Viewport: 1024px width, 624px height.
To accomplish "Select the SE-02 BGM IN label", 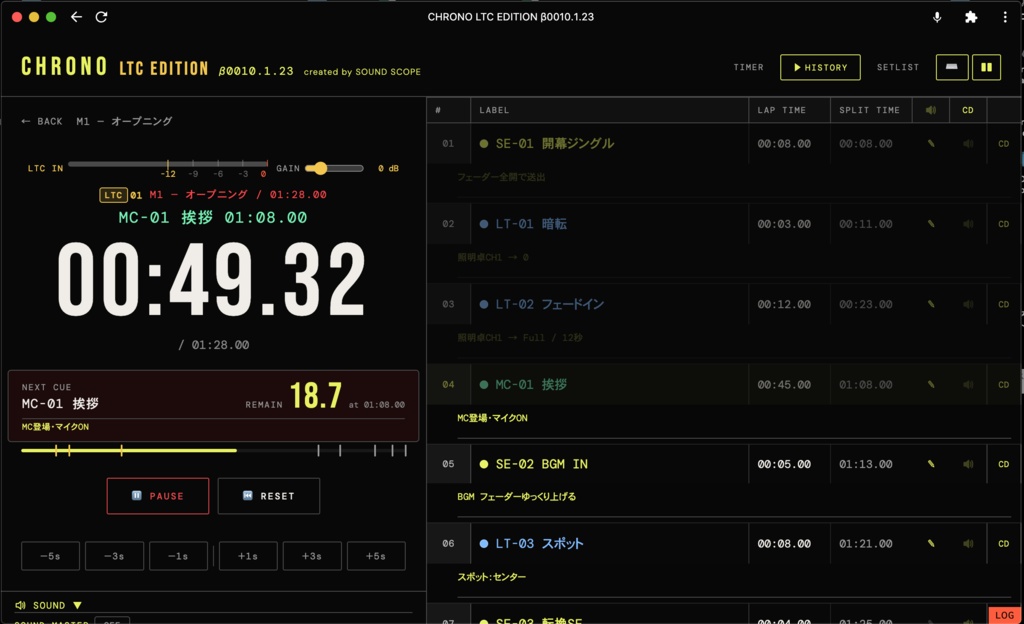I will (541, 464).
